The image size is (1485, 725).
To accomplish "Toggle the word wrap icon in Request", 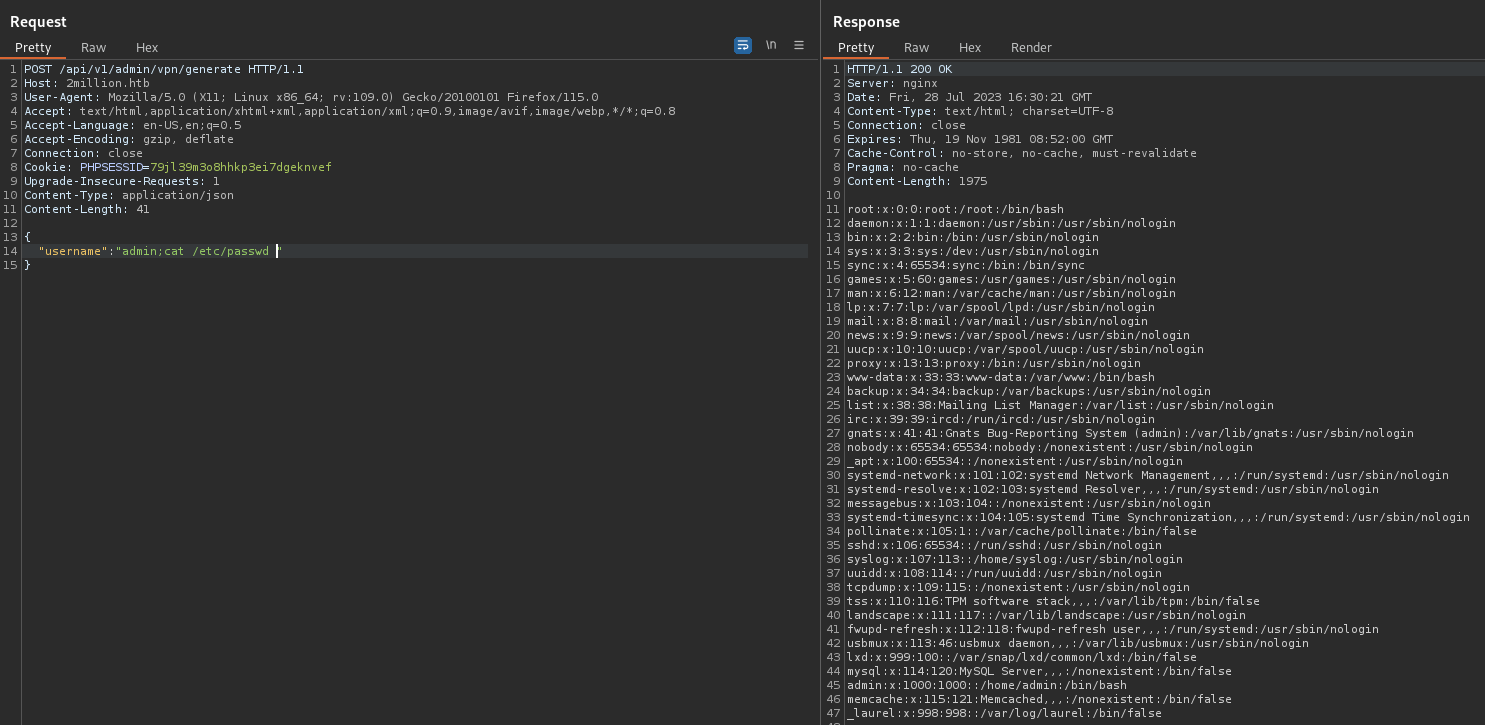I will pos(742,45).
